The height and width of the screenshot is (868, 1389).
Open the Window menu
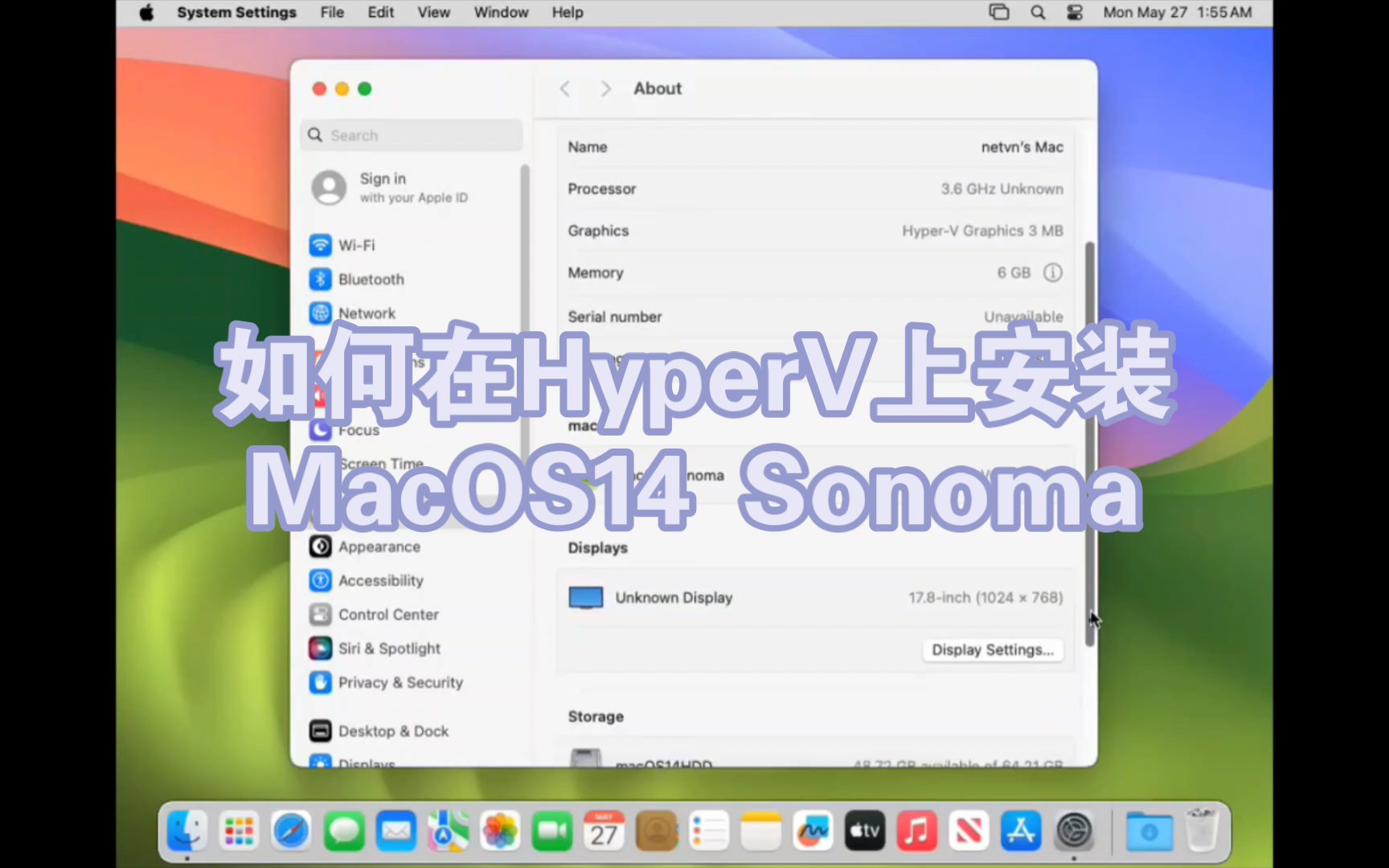pyautogui.click(x=501, y=13)
